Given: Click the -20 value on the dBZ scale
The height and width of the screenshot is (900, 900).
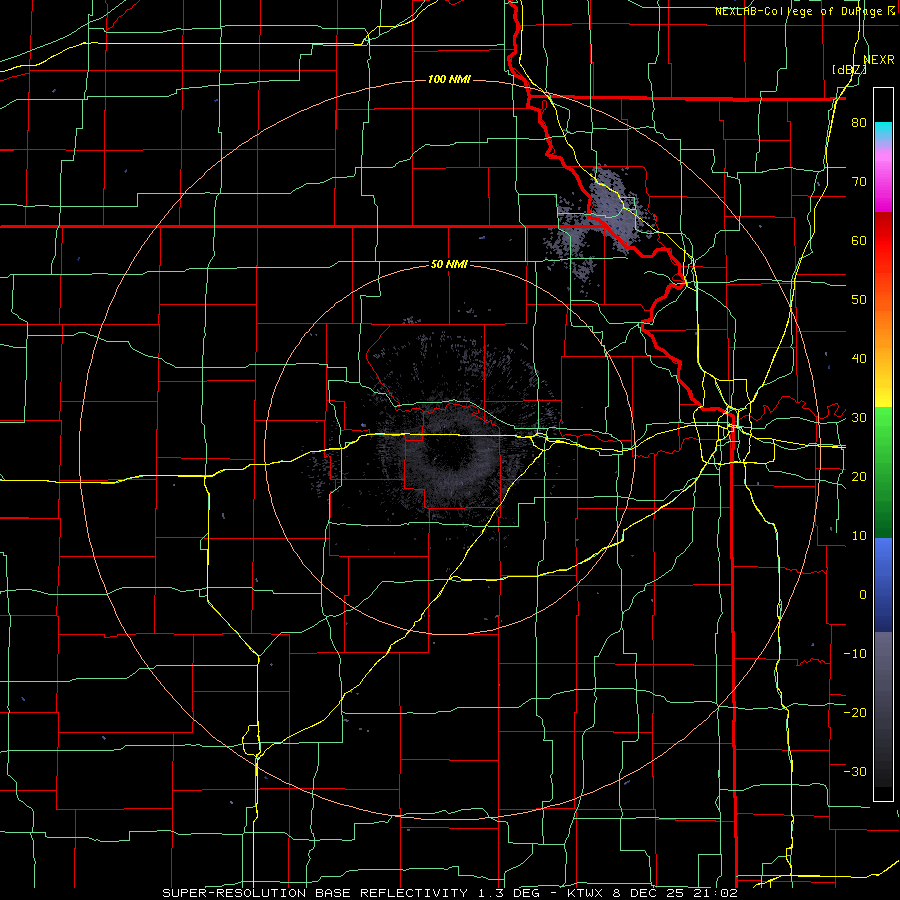Looking at the screenshot, I should click(x=855, y=712).
